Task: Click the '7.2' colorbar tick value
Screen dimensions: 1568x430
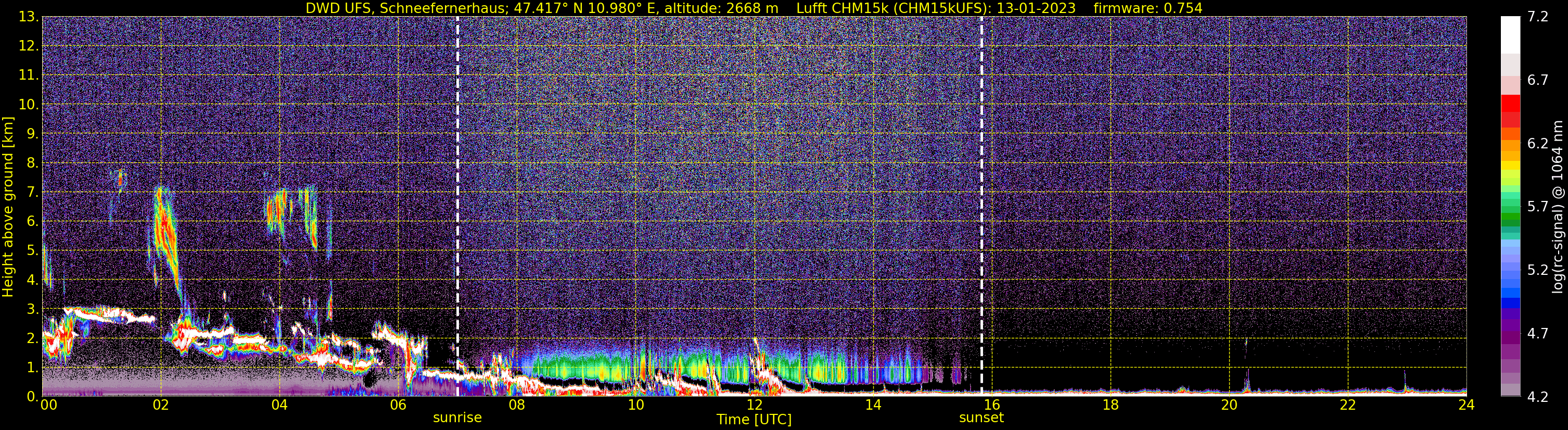Action: point(1538,17)
